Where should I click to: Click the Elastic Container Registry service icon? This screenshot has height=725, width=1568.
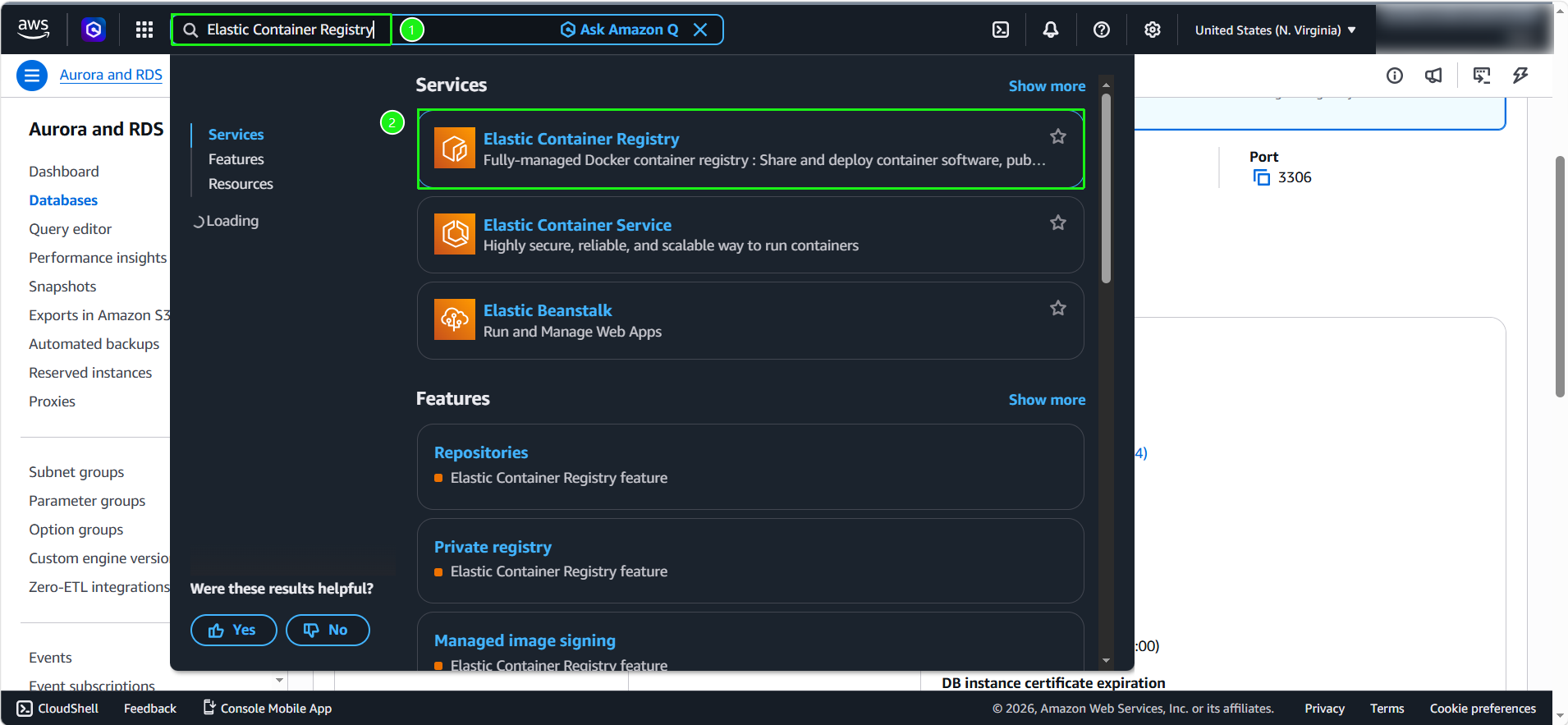(455, 148)
